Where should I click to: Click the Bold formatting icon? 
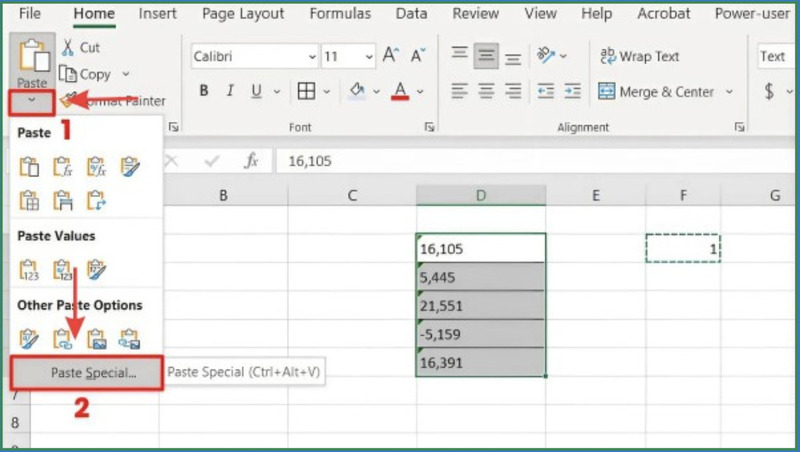tap(204, 92)
